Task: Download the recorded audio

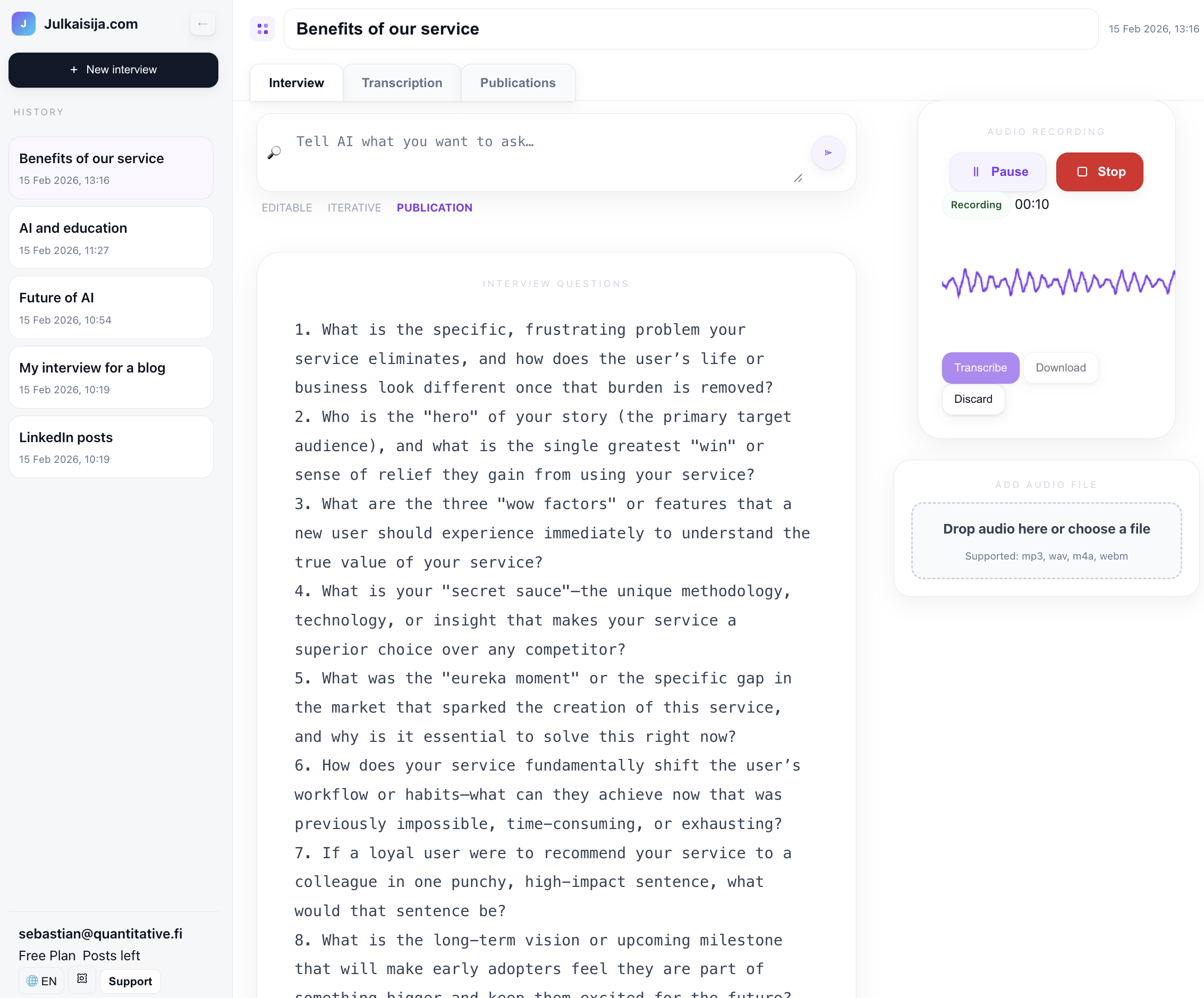Action: coord(1060,368)
